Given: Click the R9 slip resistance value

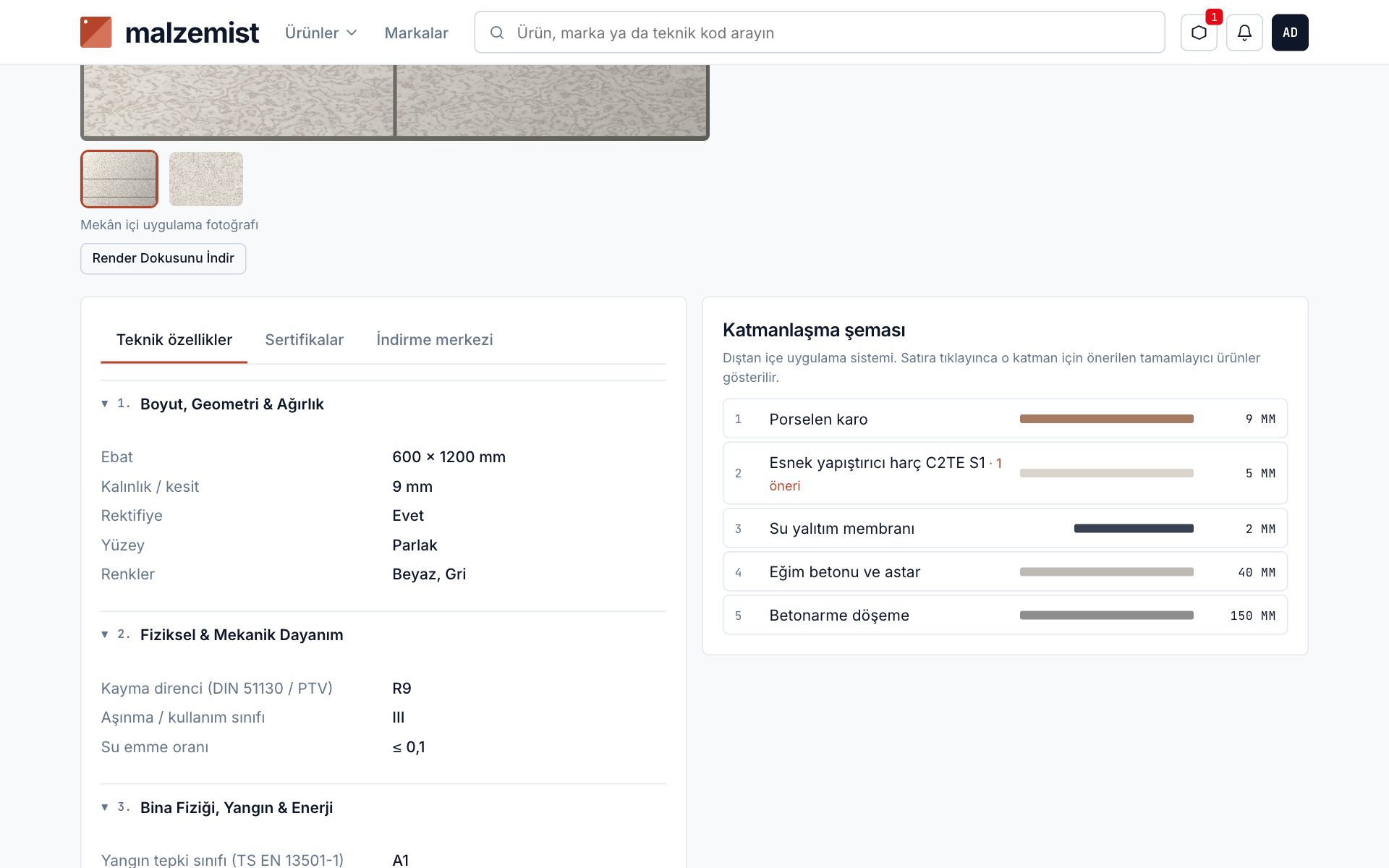Looking at the screenshot, I should click(x=402, y=689).
